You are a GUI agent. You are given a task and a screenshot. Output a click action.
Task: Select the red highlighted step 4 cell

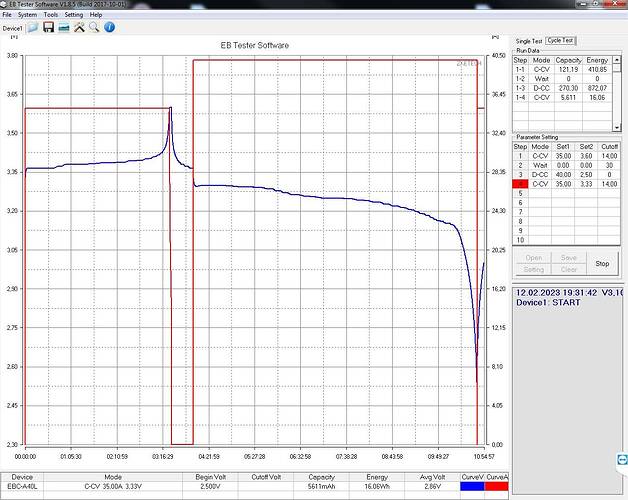[x=520, y=184]
